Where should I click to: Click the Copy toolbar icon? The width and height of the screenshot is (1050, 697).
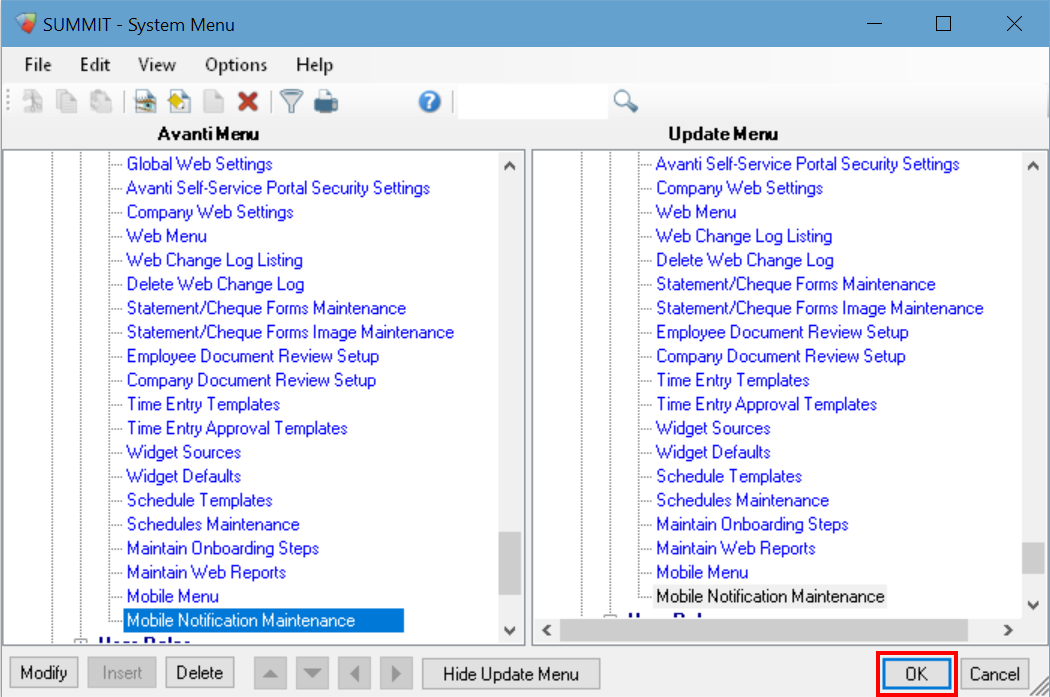66,102
